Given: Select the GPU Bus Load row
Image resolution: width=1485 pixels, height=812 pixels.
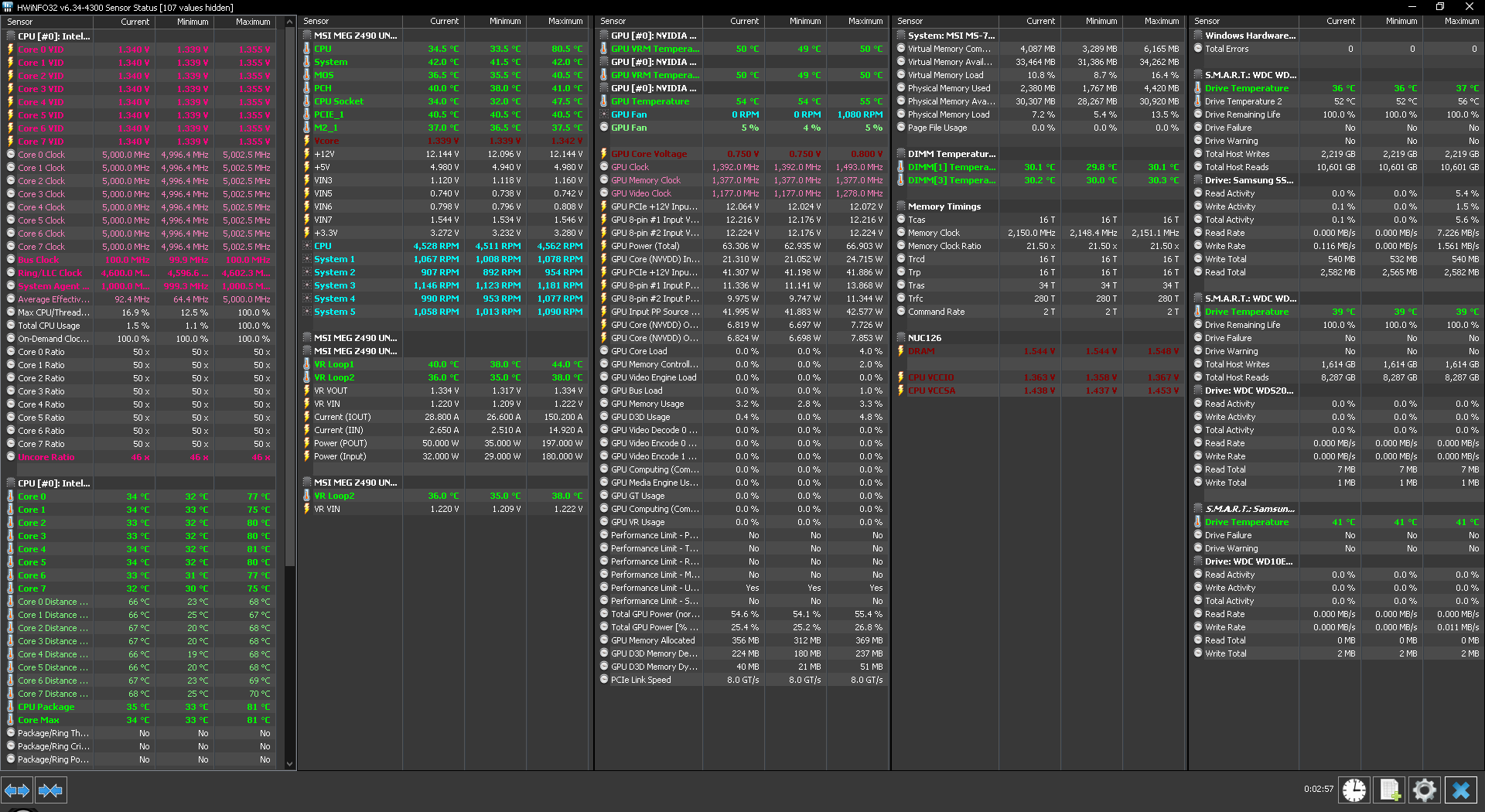Looking at the screenshot, I should point(742,391).
